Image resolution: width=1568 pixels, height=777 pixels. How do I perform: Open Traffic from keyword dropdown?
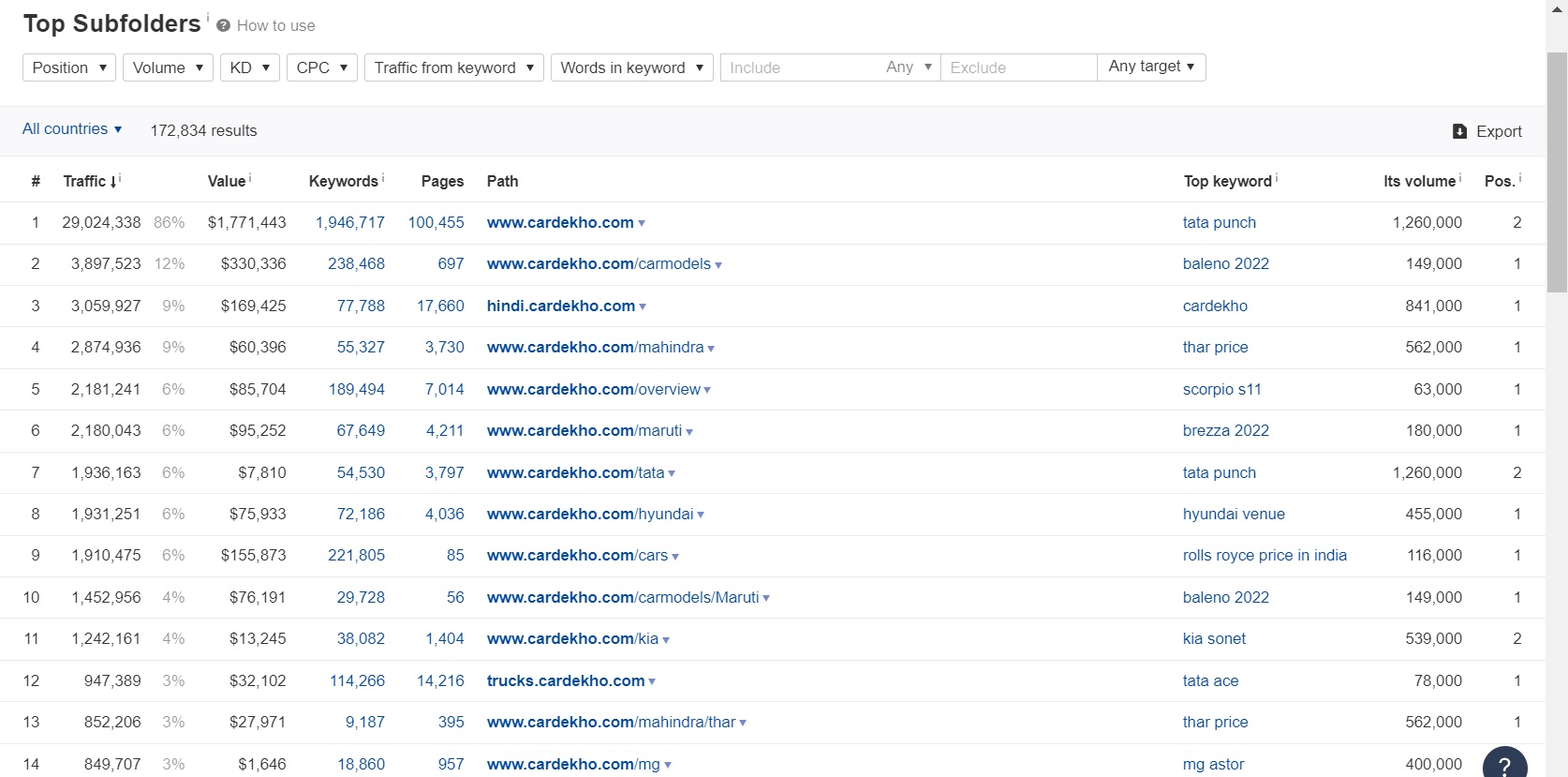pos(454,67)
